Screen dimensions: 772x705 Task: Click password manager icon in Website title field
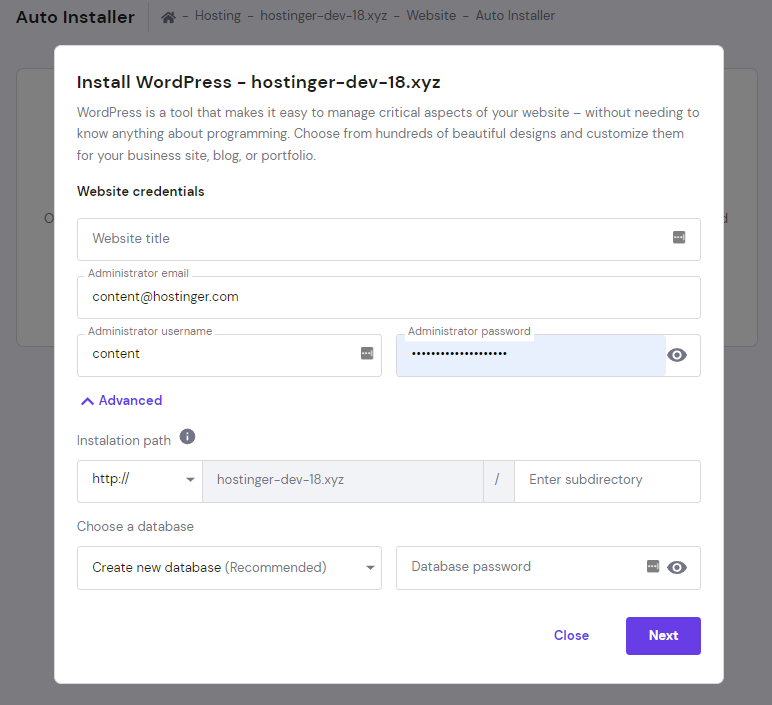click(x=679, y=238)
